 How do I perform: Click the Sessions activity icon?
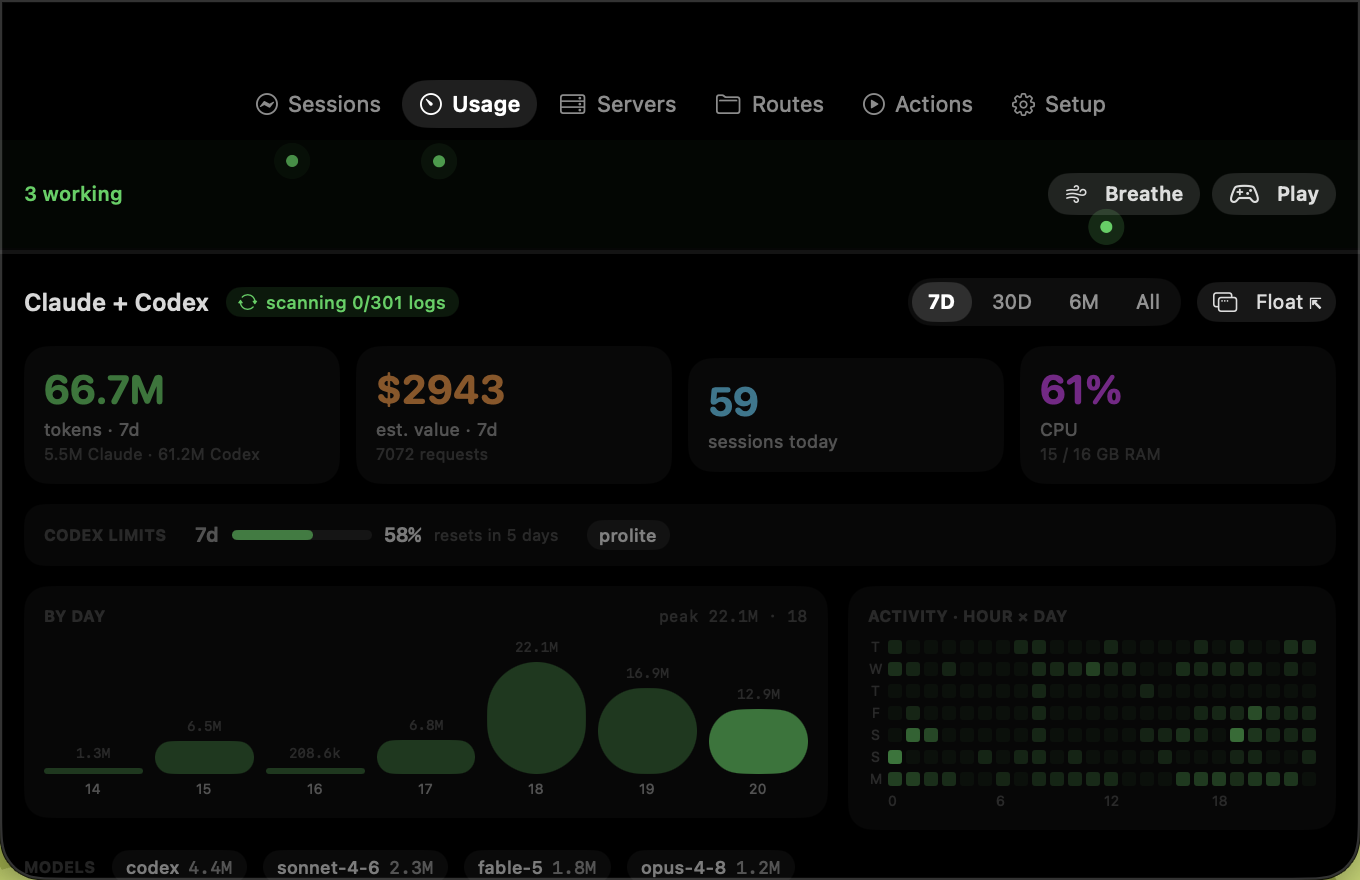coord(266,104)
